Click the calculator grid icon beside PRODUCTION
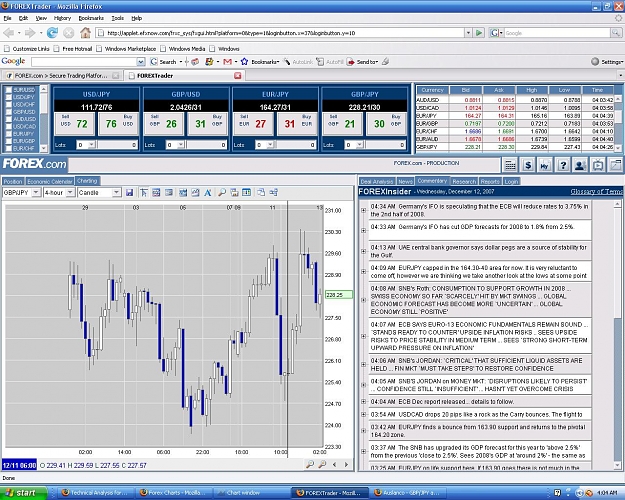This screenshot has width=625, height=500. (510, 165)
